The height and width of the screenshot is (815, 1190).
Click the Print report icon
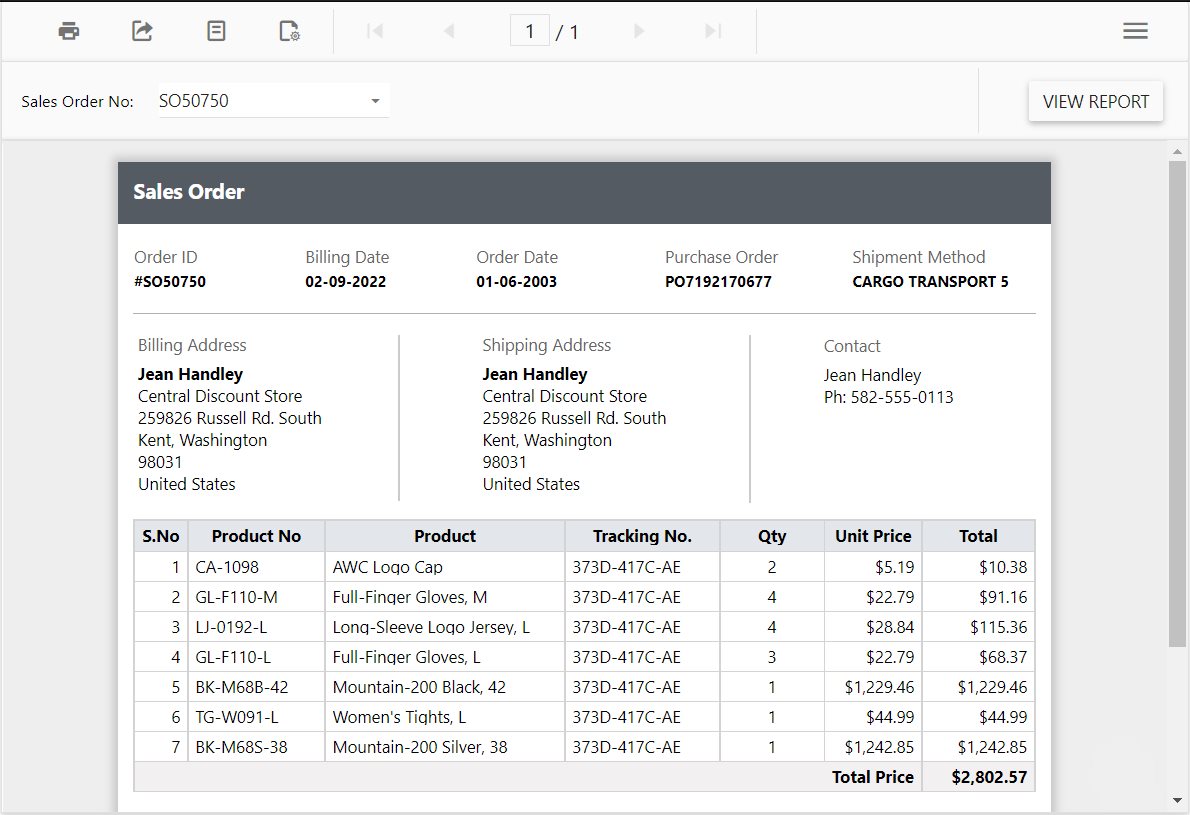pos(68,31)
